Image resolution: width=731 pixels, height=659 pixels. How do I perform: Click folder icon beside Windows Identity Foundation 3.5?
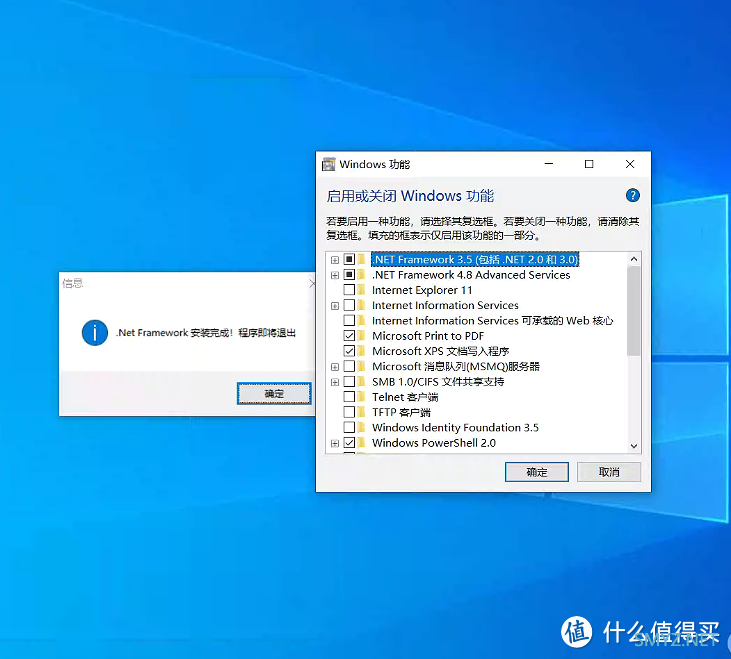tap(362, 427)
